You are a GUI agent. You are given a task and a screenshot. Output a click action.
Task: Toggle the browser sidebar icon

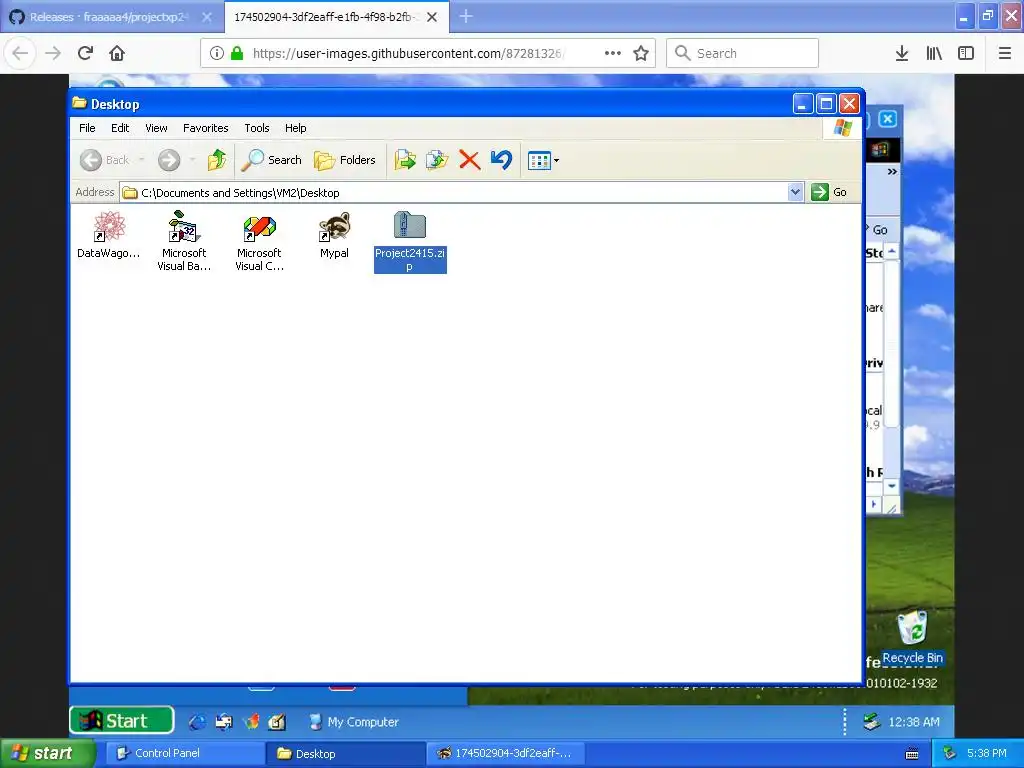click(966, 53)
